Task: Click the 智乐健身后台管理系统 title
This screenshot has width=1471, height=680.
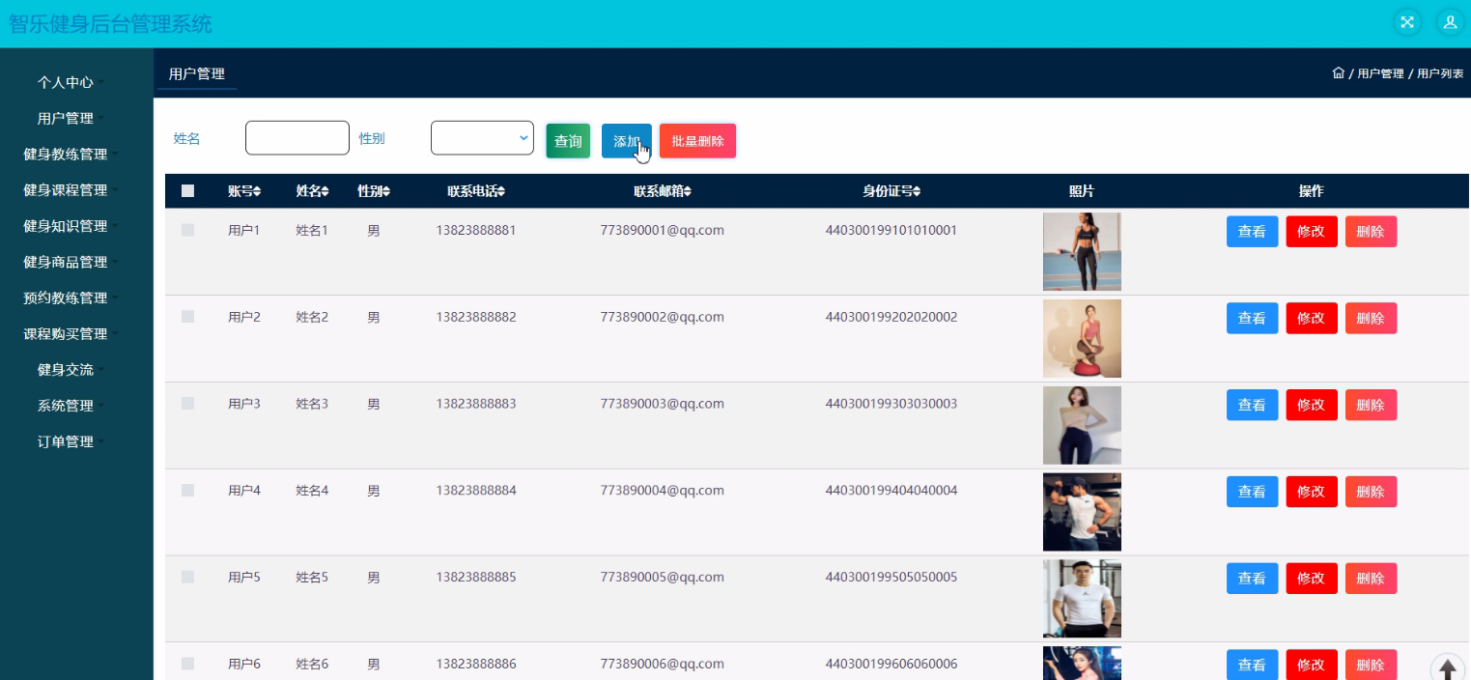Action: (110, 23)
